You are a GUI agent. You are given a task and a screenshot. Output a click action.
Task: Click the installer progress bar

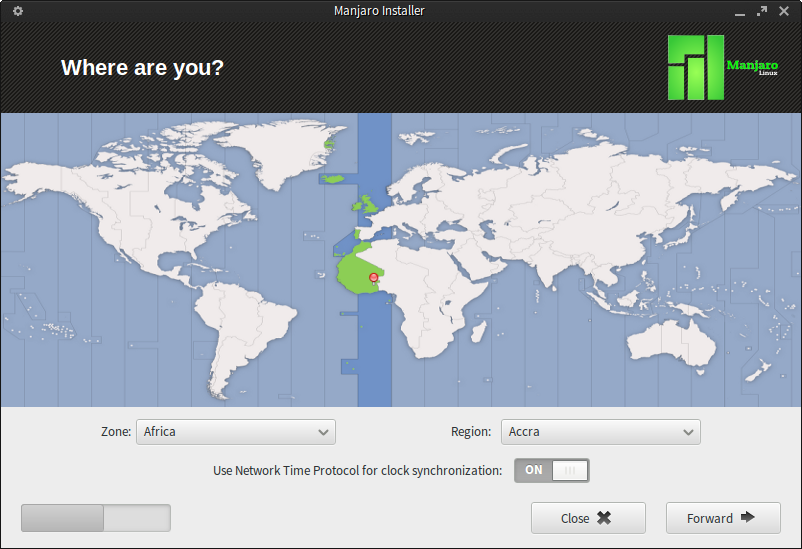(x=96, y=518)
